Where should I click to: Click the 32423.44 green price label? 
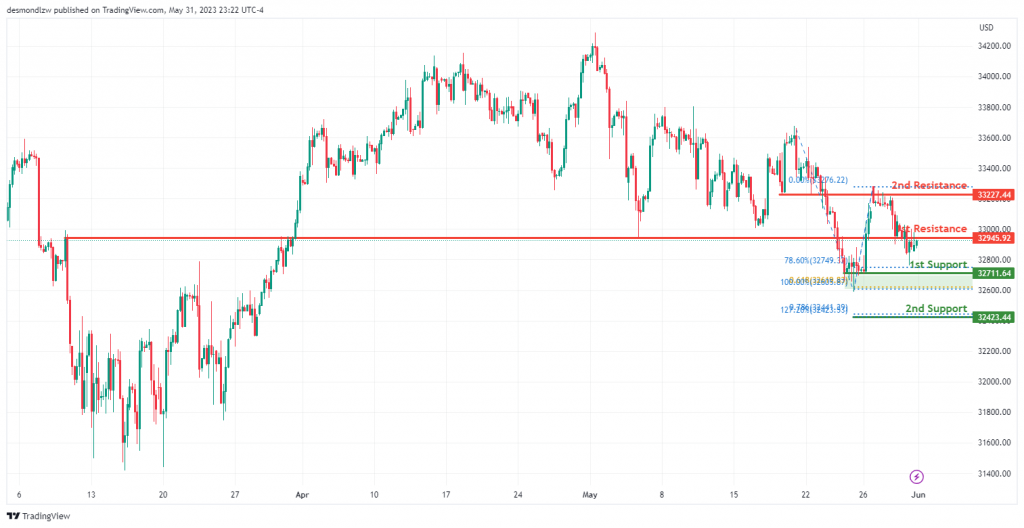993,317
